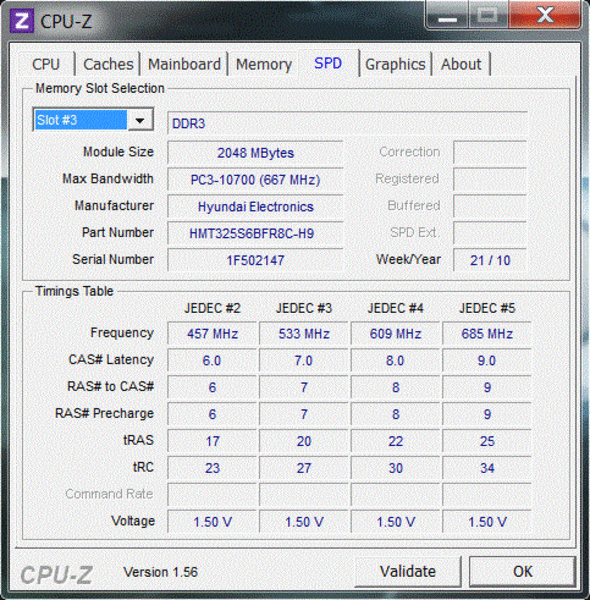590x600 pixels.
Task: Click the Module Size 2048 MBytes field
Action: pos(255,153)
